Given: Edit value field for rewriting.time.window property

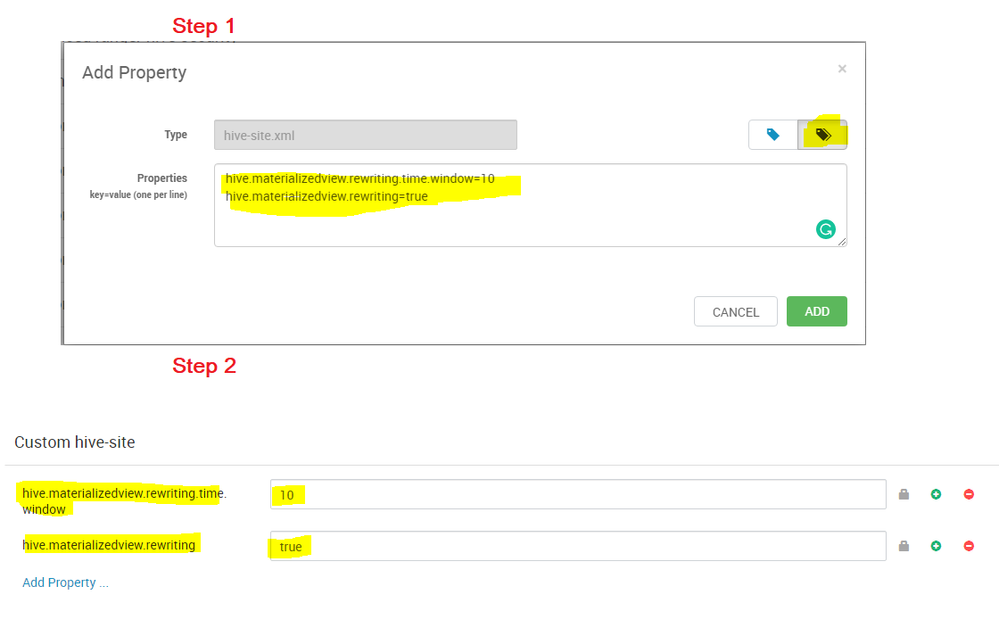Looking at the screenshot, I should pyautogui.click(x=578, y=494).
